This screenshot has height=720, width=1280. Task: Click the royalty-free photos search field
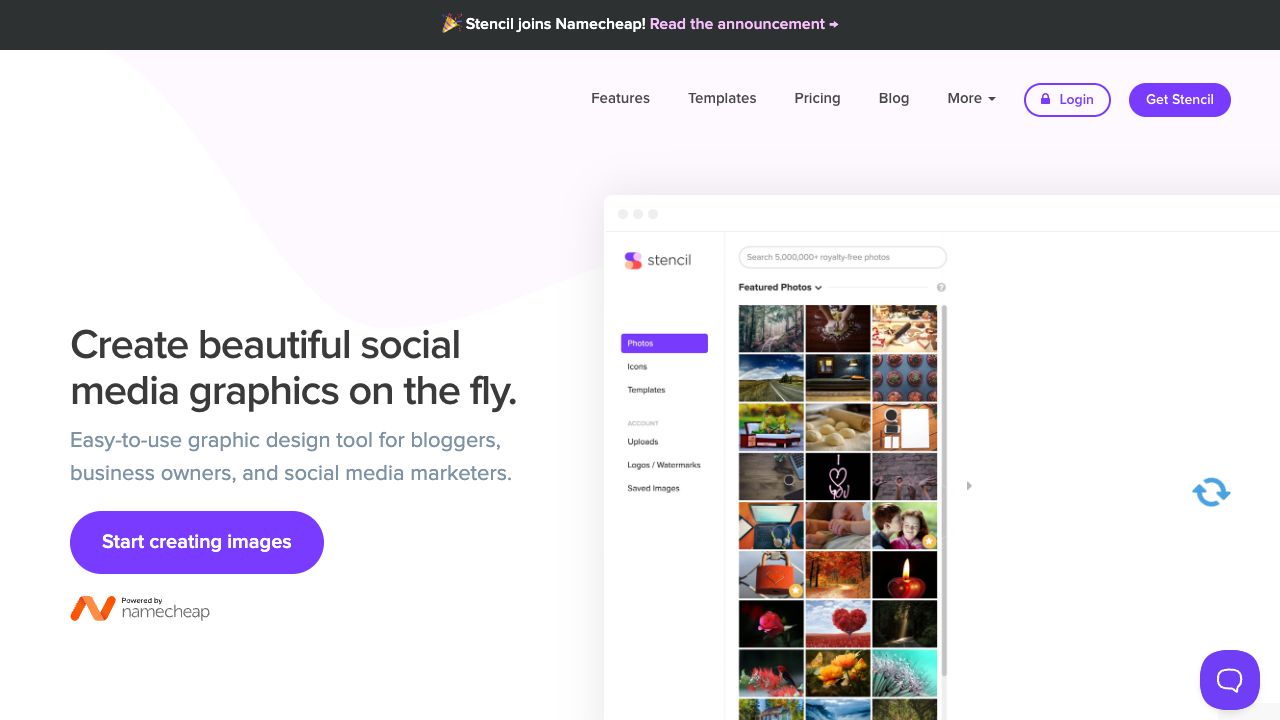pyautogui.click(x=842, y=257)
